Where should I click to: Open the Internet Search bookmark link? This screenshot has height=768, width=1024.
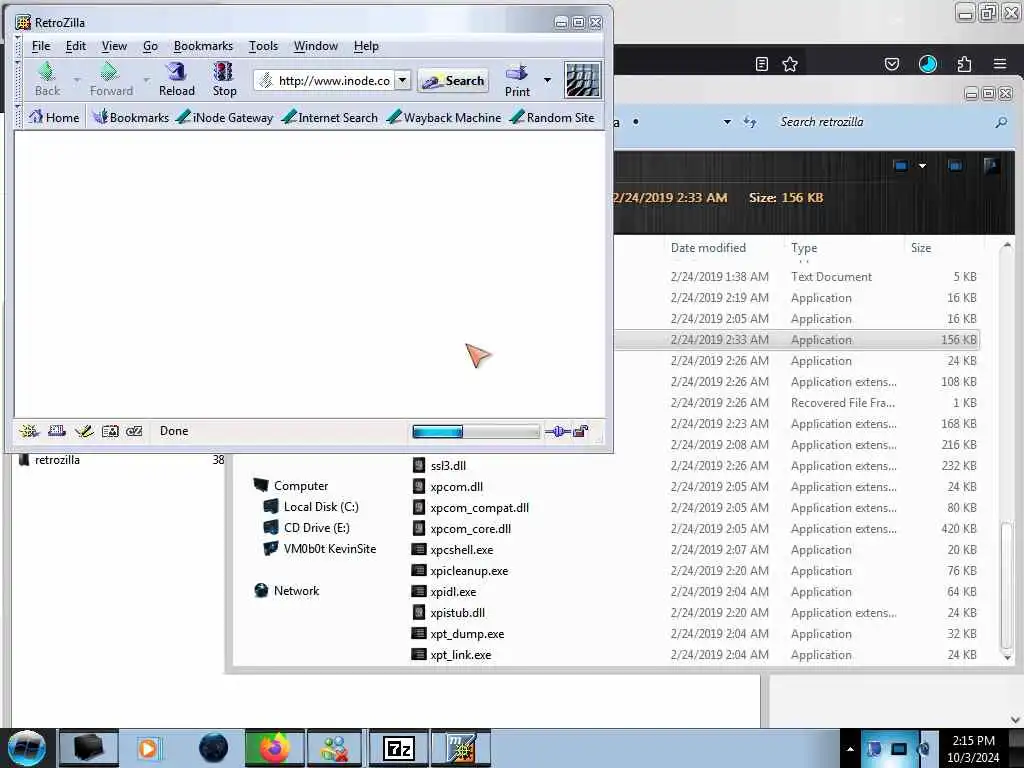pyautogui.click(x=330, y=118)
